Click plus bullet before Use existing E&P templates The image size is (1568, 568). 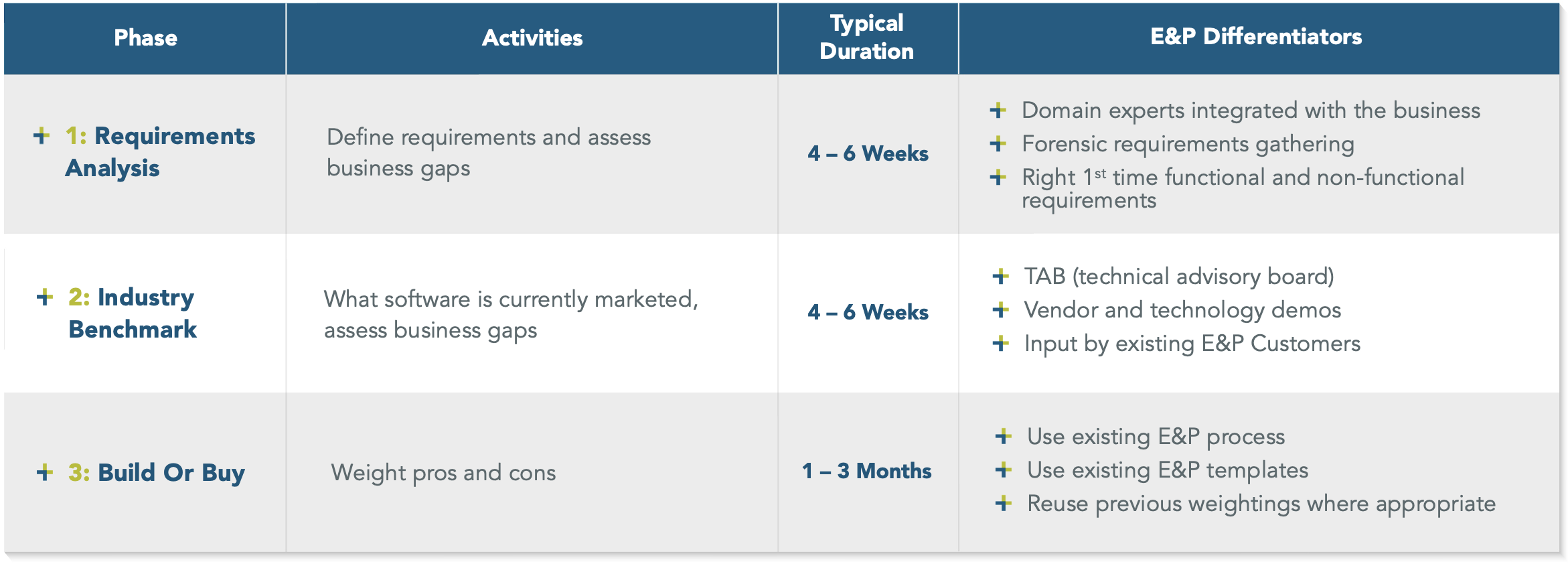(x=1004, y=470)
